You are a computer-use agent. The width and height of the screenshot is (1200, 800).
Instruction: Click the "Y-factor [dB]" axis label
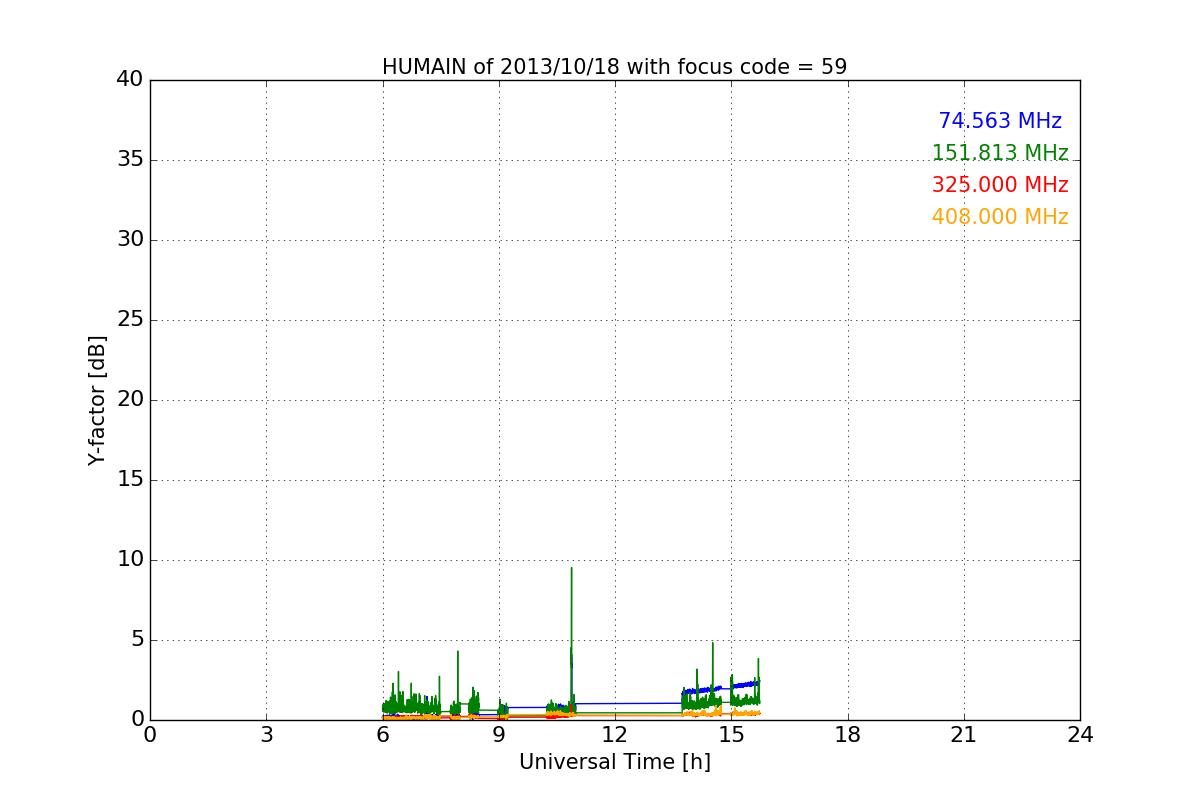(x=97, y=400)
